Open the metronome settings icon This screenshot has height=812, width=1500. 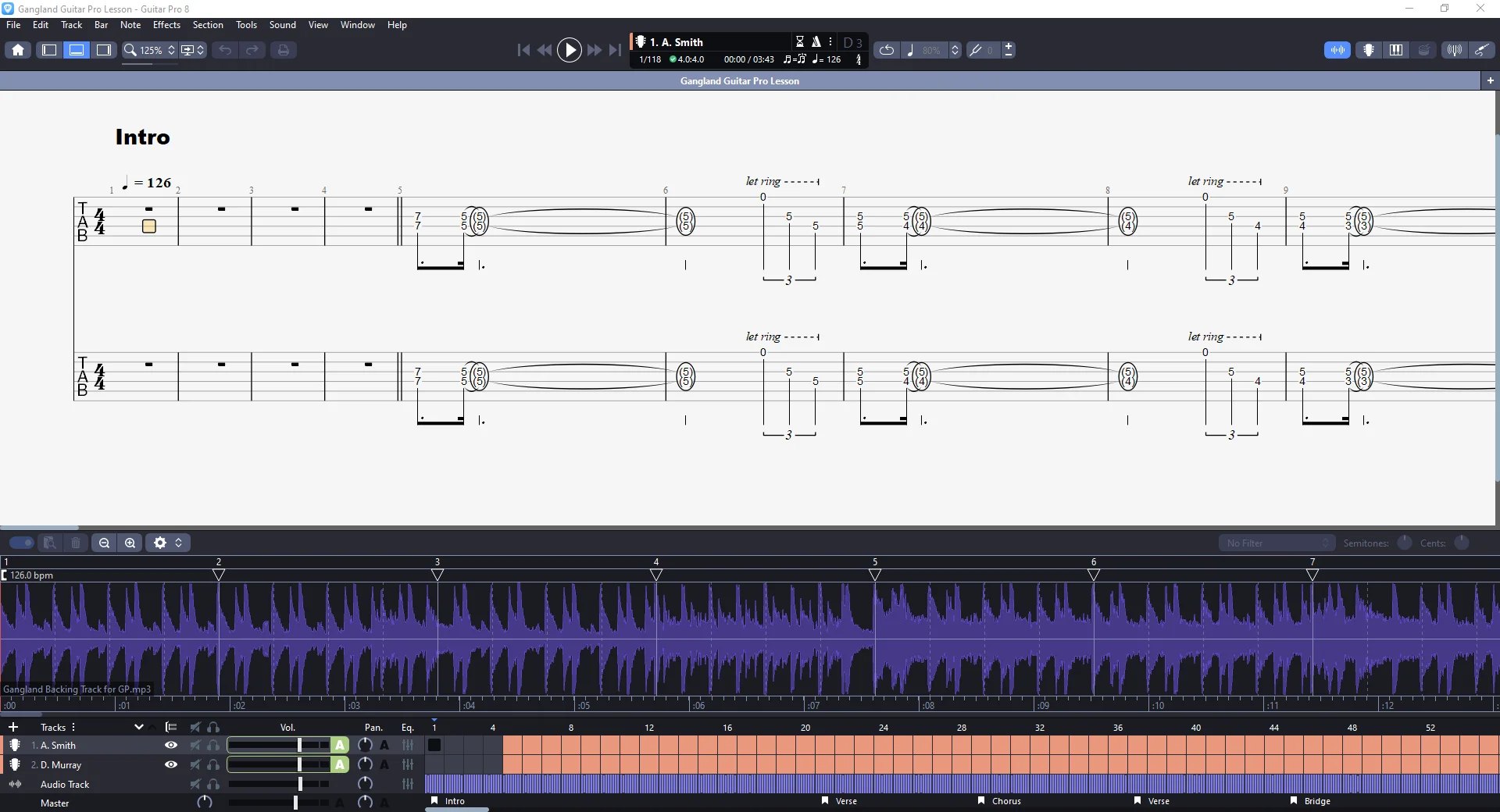(x=816, y=41)
